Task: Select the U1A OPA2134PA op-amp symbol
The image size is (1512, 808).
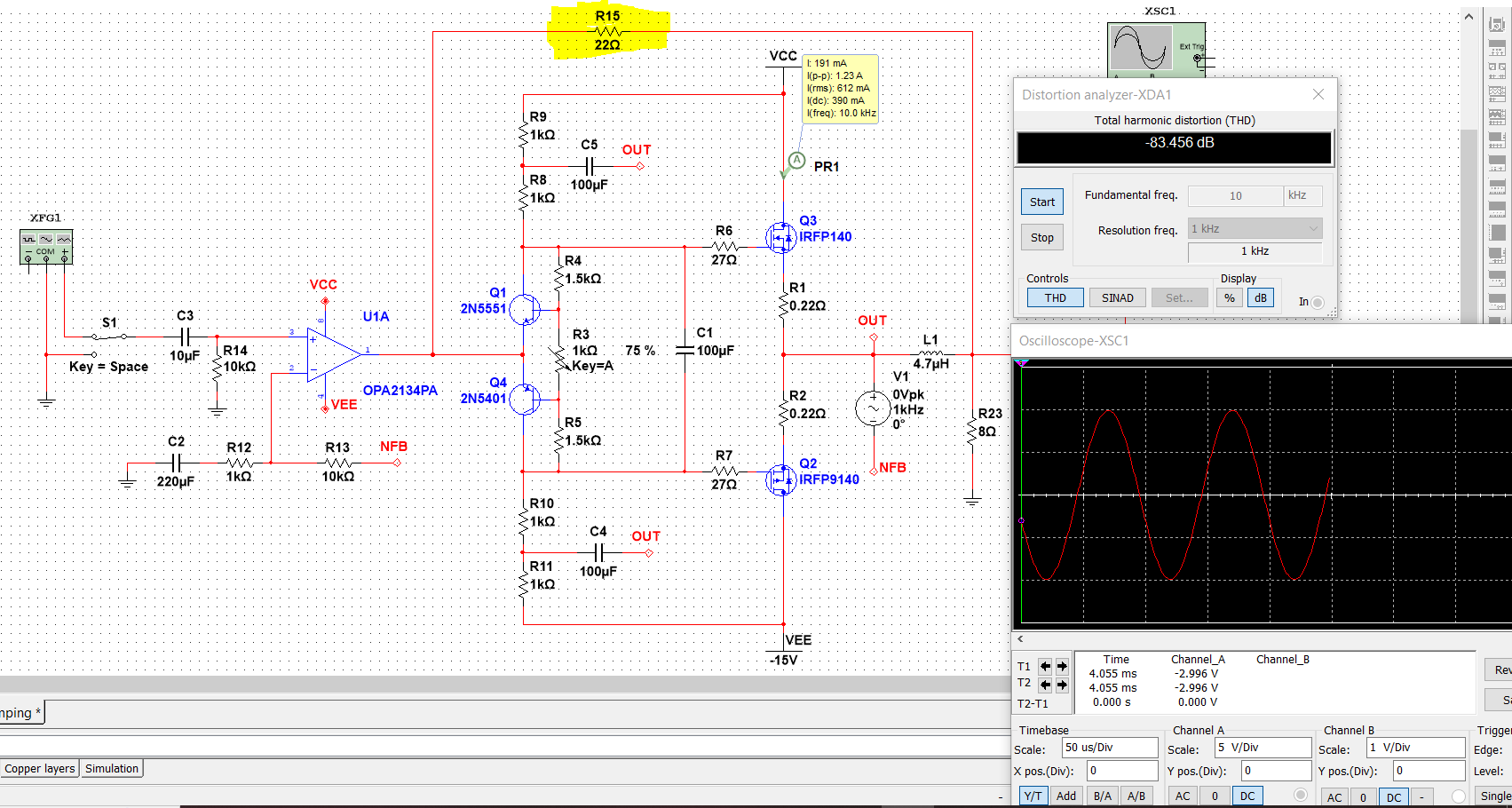Action: tap(333, 354)
